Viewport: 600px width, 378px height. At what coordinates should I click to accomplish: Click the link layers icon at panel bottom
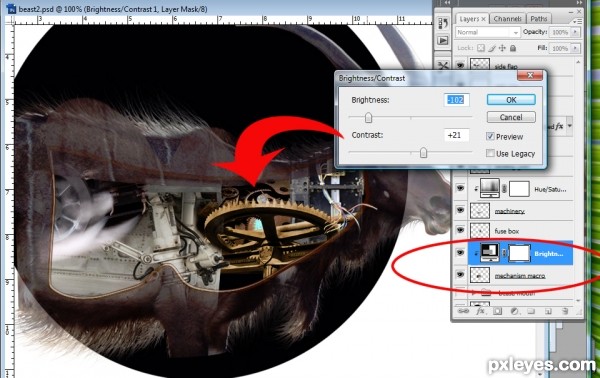pos(463,311)
